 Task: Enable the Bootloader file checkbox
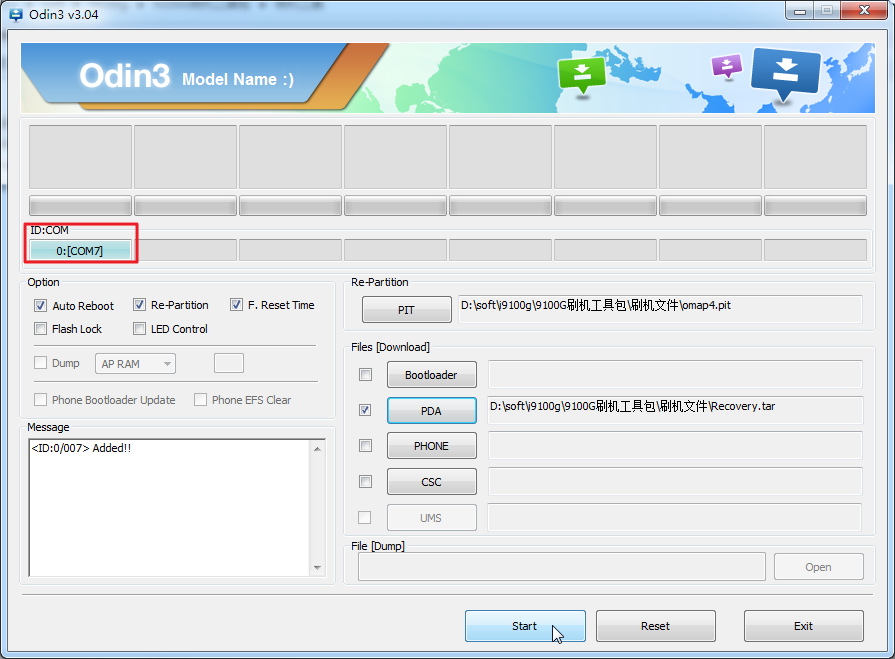pos(365,374)
